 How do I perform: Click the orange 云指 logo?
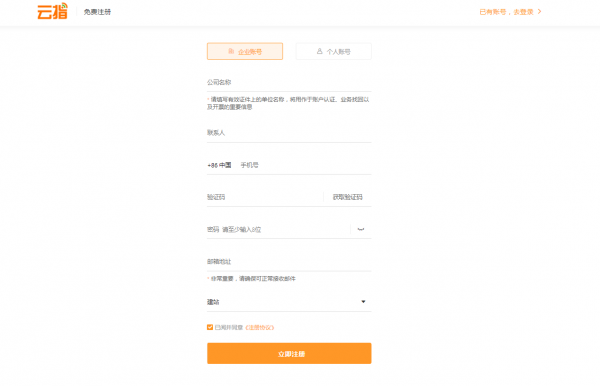point(52,11)
